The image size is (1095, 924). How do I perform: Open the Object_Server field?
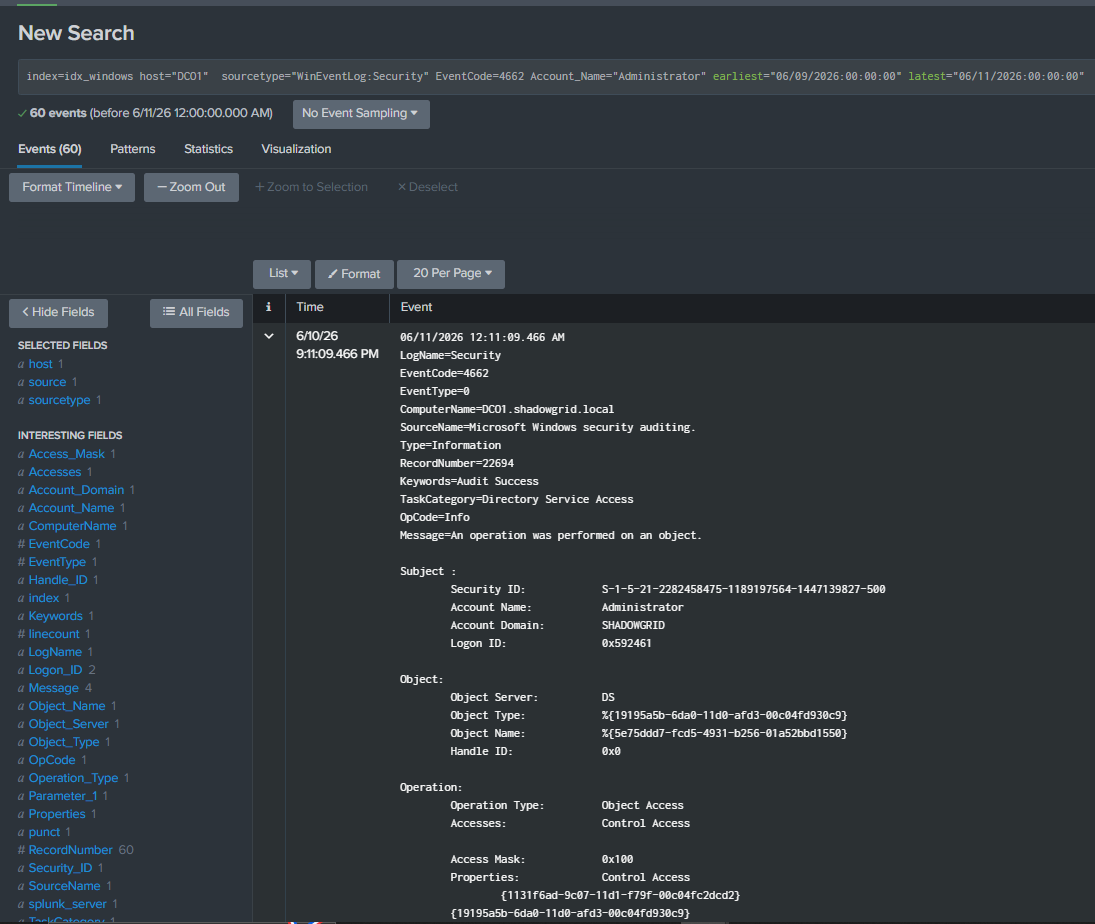[x=68, y=724]
